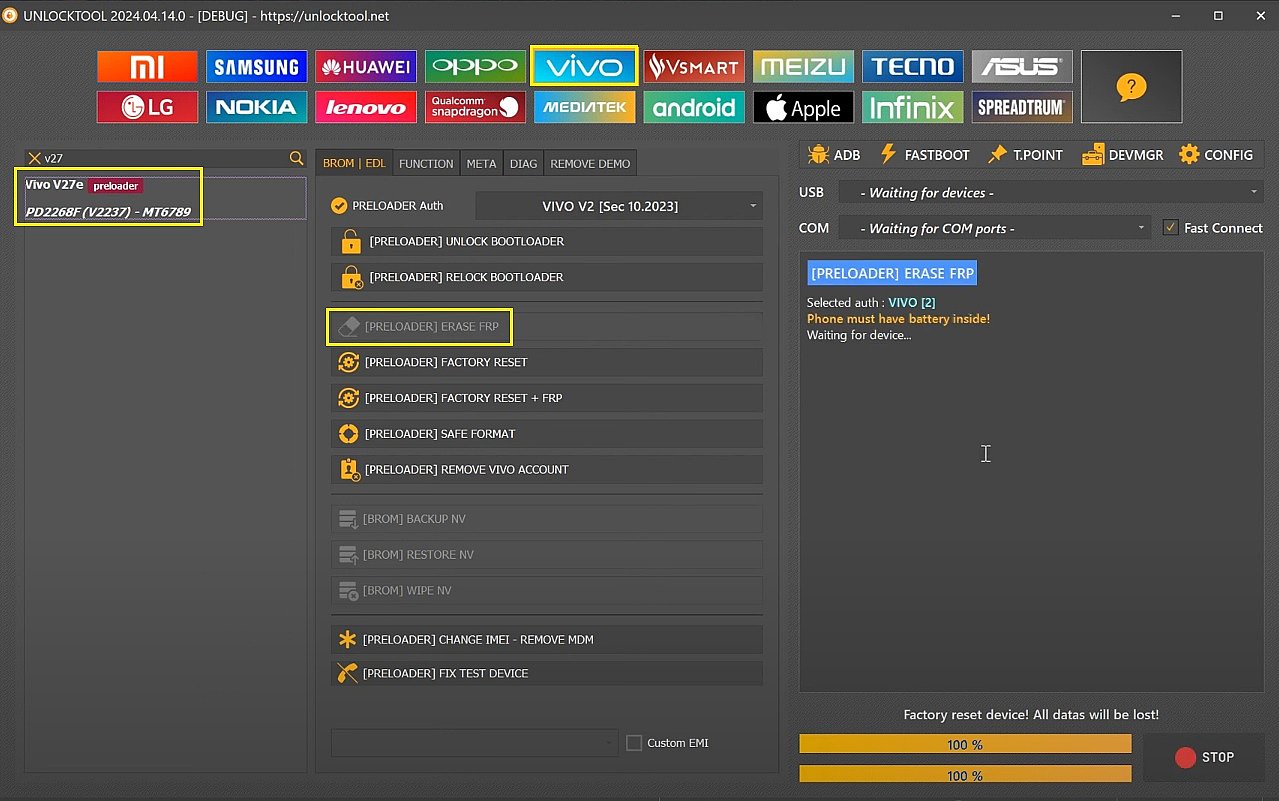The width and height of the screenshot is (1279, 801).
Task: Open the DEVMGR device manager
Action: click(x=1122, y=155)
